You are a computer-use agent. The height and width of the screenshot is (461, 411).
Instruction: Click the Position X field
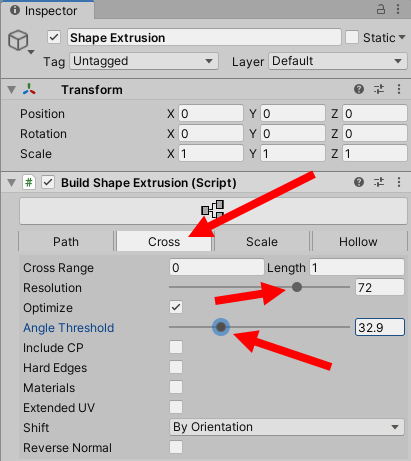click(x=211, y=113)
